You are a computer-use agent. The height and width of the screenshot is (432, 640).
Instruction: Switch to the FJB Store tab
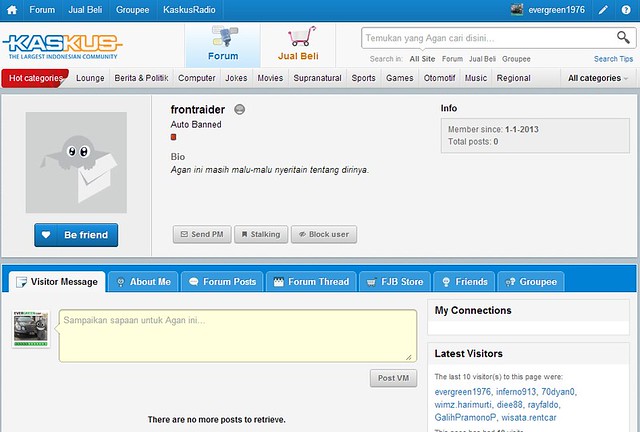395,282
